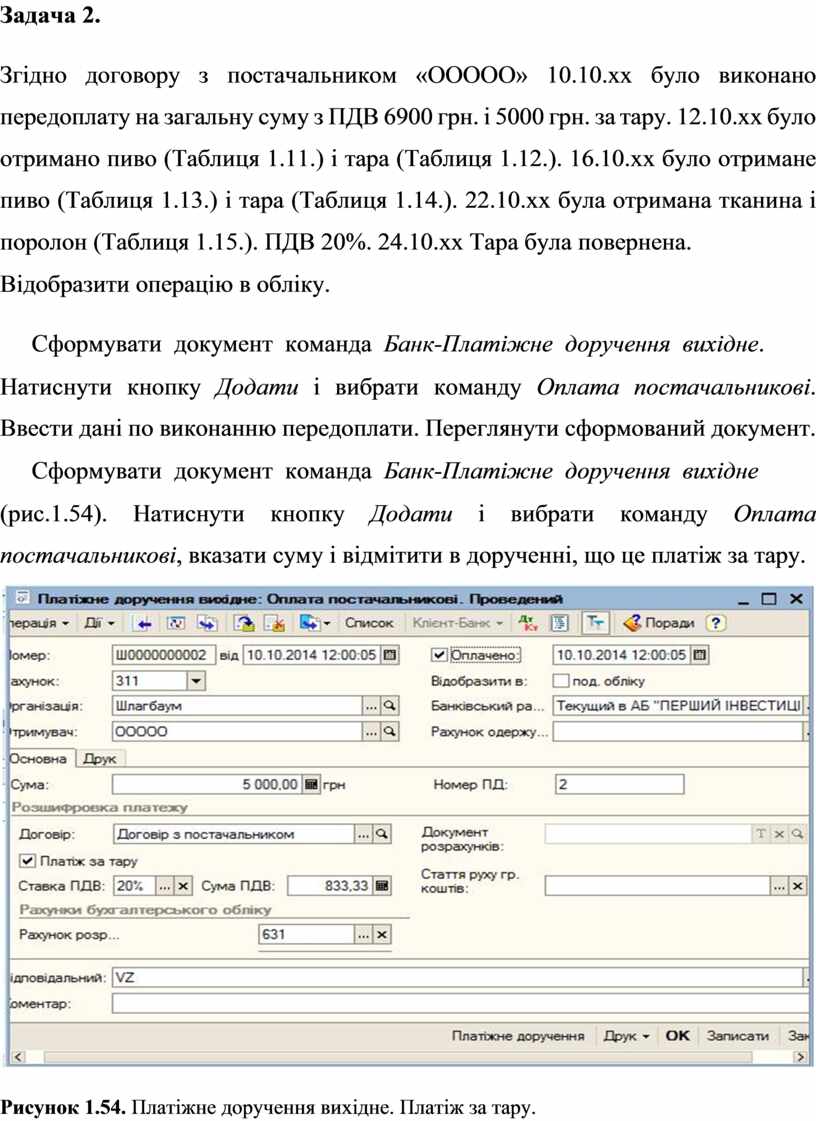Viewport: 816px width, 1121px height.
Task: Open selection list for Організація field
Action: point(371,706)
